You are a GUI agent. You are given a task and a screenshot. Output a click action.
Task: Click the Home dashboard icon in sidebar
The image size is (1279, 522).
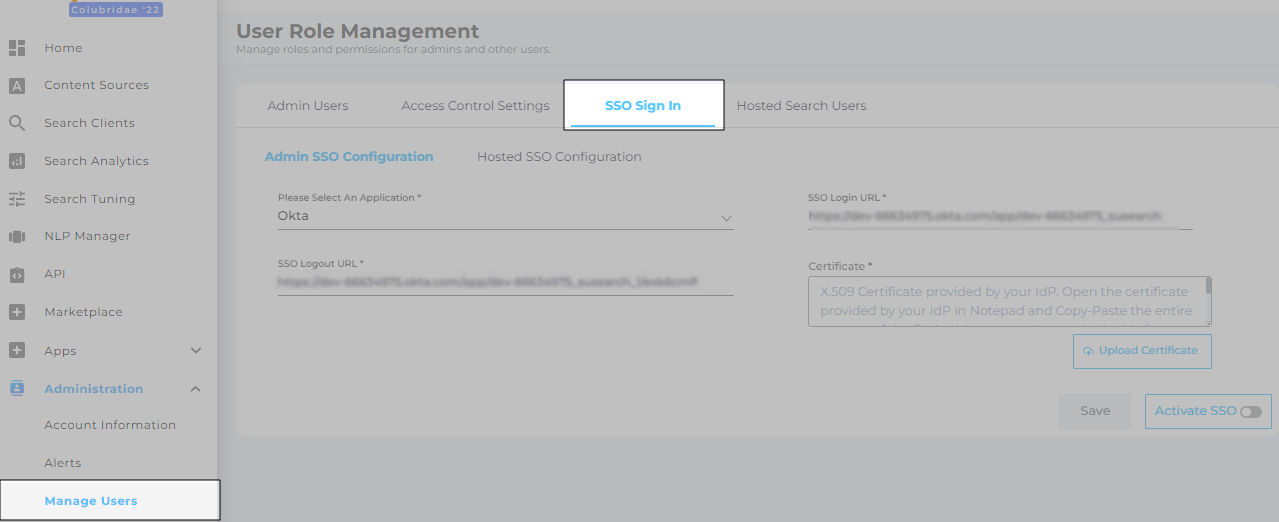[17, 48]
